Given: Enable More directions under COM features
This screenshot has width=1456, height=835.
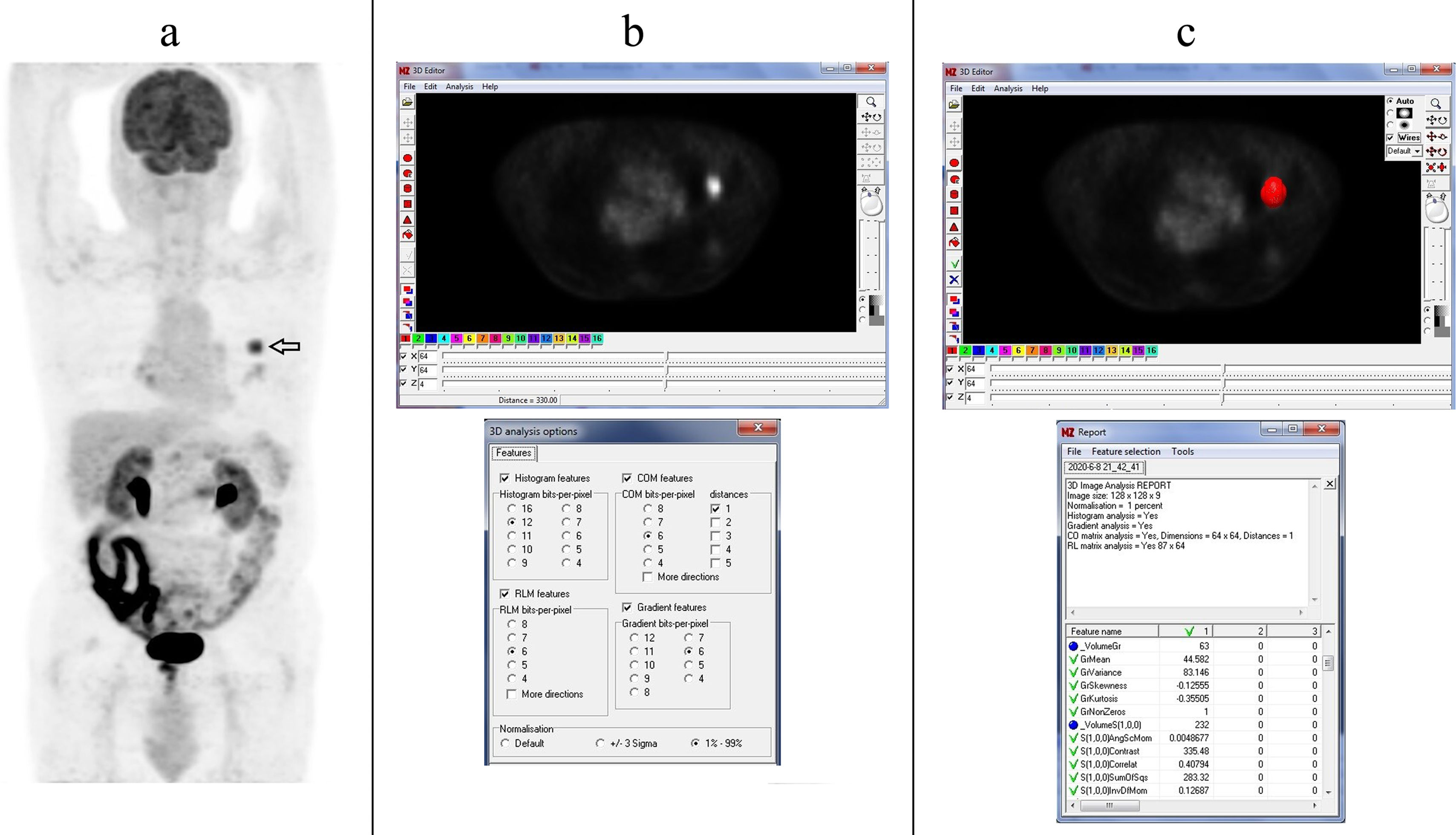Looking at the screenshot, I should point(648,577).
